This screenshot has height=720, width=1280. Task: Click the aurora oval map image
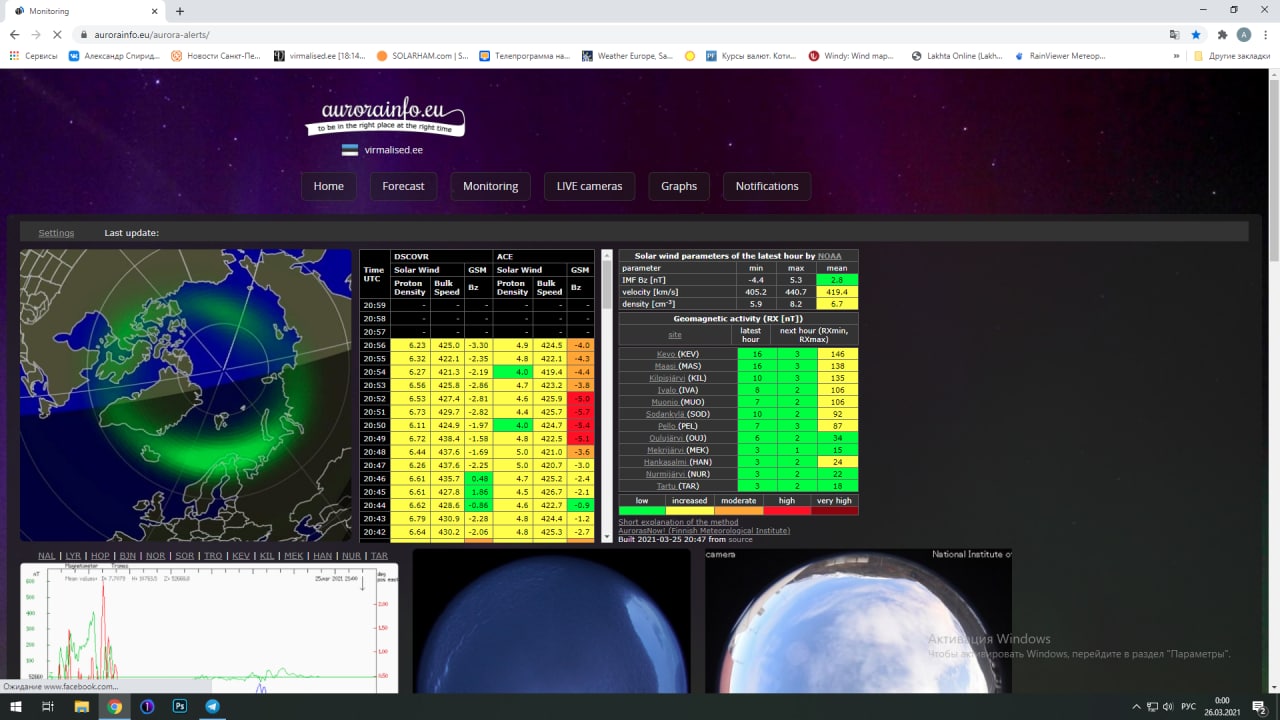pos(186,395)
